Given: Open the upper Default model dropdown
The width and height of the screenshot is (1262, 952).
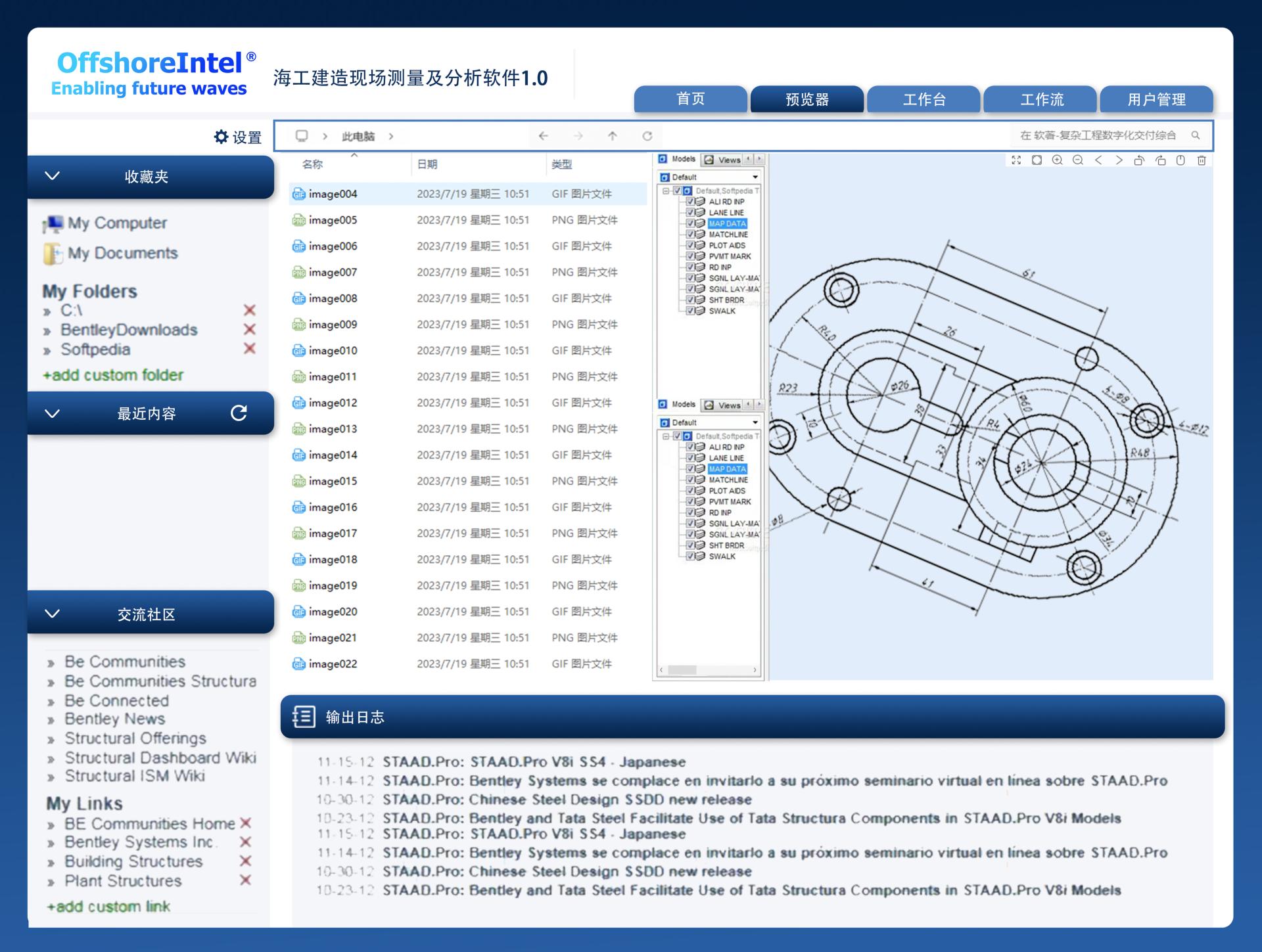Looking at the screenshot, I should click(x=755, y=177).
